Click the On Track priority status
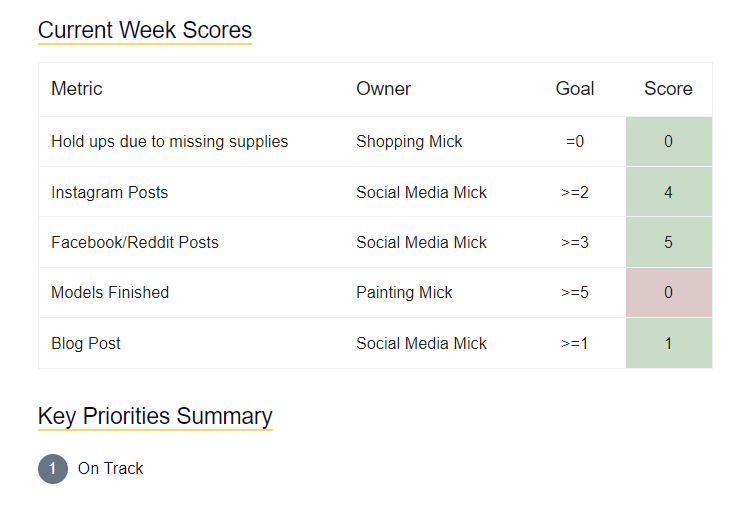Viewport: 752px width, 510px height. click(x=111, y=468)
